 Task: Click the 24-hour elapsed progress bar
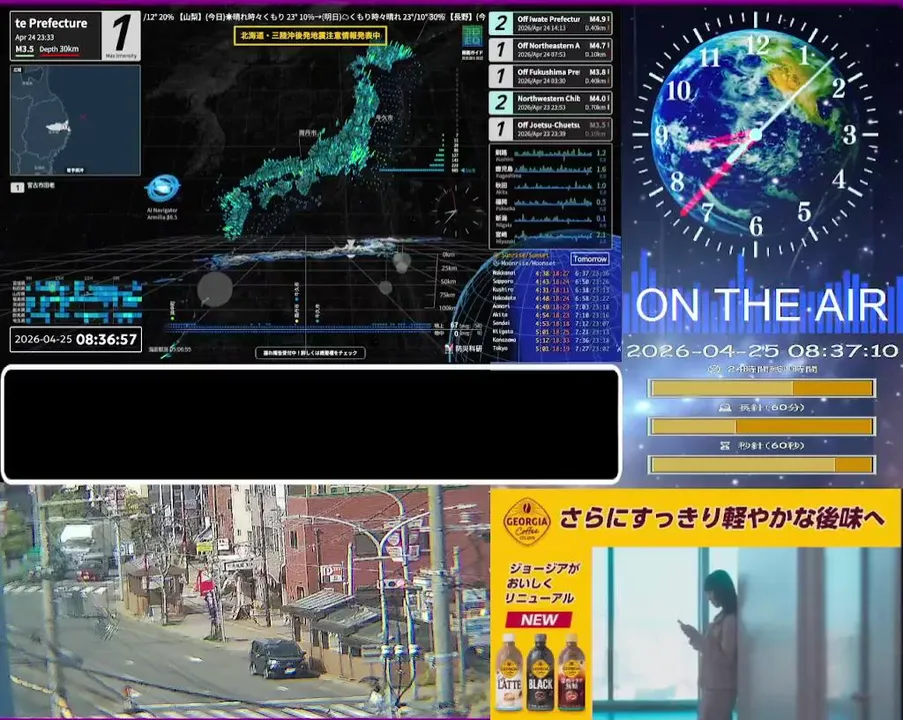click(x=761, y=388)
